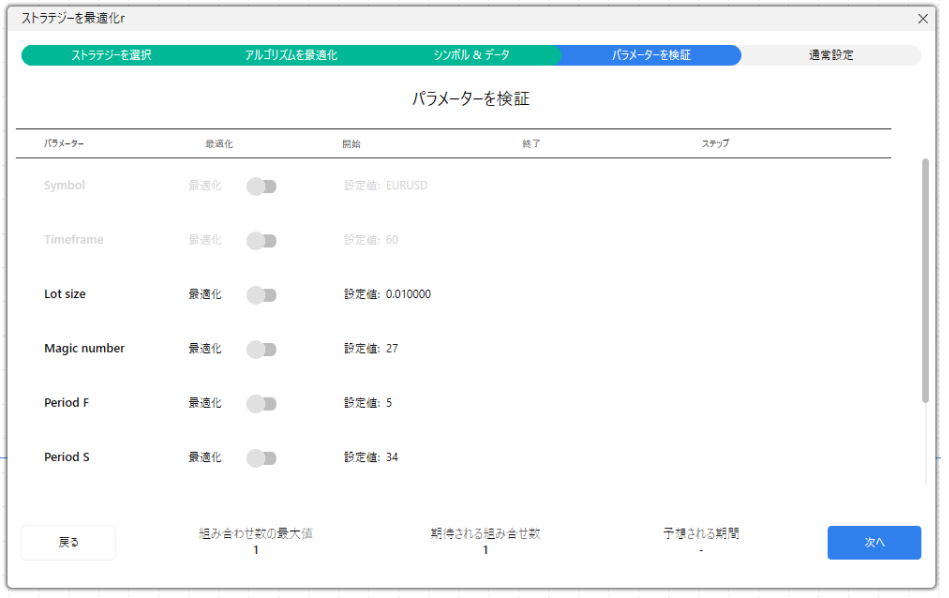Jump to the 通常設定 step
Image resolution: width=949 pixels, height=598 pixels.
(831, 55)
